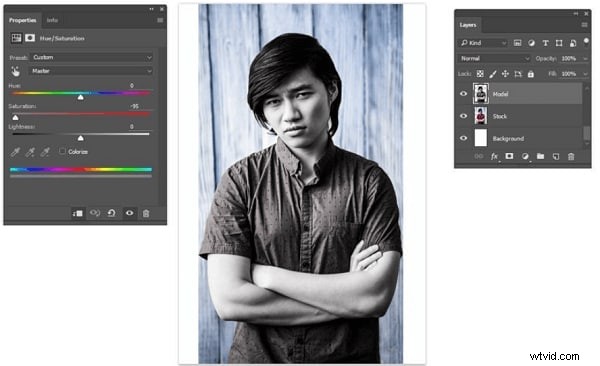Click the Background layer white thumbnail
The height and width of the screenshot is (366, 600).
coord(481,138)
